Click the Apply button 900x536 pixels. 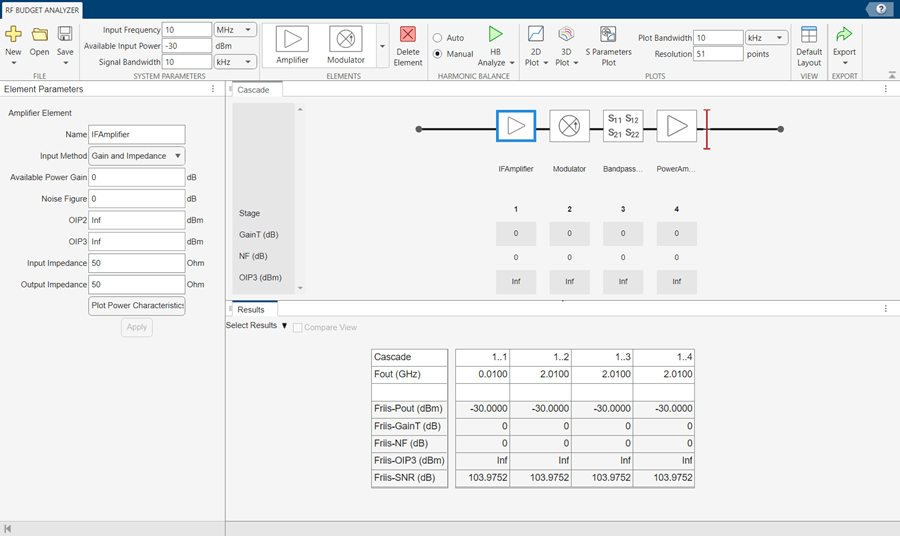point(137,327)
